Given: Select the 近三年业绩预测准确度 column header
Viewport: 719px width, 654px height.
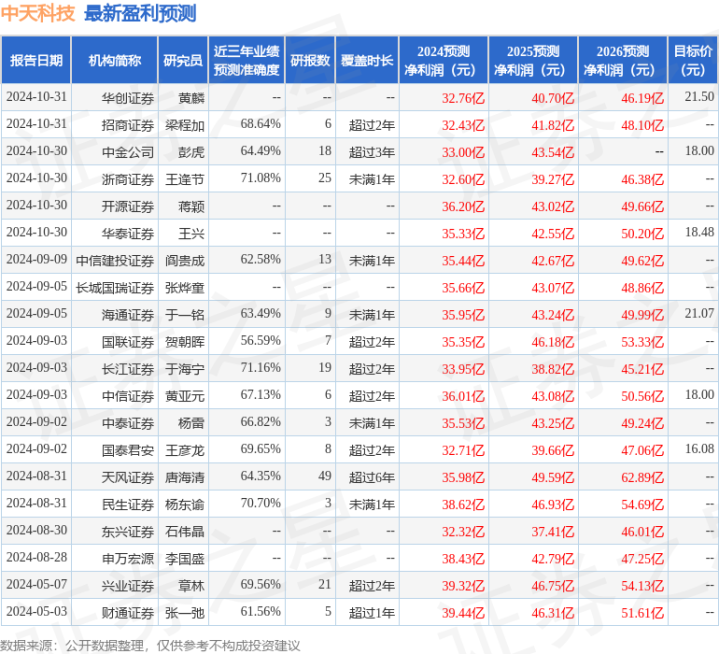Looking at the screenshot, I should point(247,60).
